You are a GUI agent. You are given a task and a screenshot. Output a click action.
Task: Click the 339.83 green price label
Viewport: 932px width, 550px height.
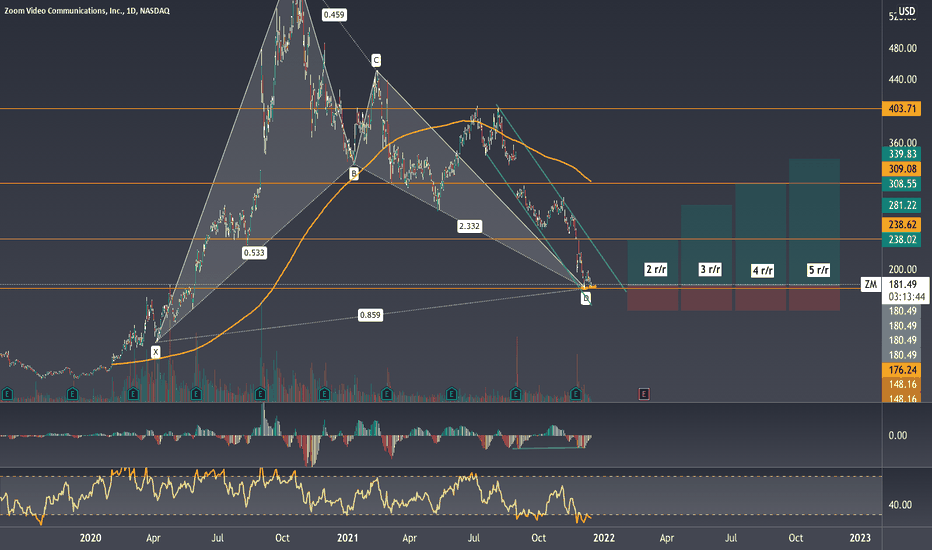point(902,154)
